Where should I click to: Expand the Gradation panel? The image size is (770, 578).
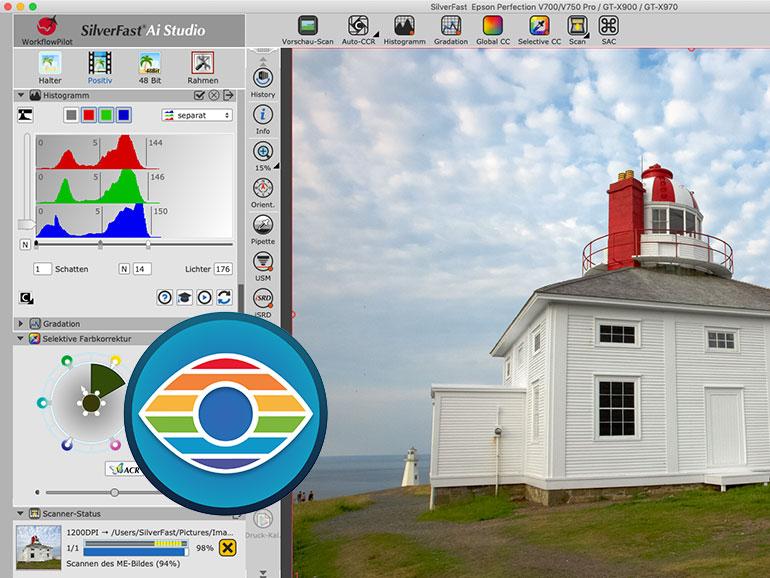pos(21,324)
